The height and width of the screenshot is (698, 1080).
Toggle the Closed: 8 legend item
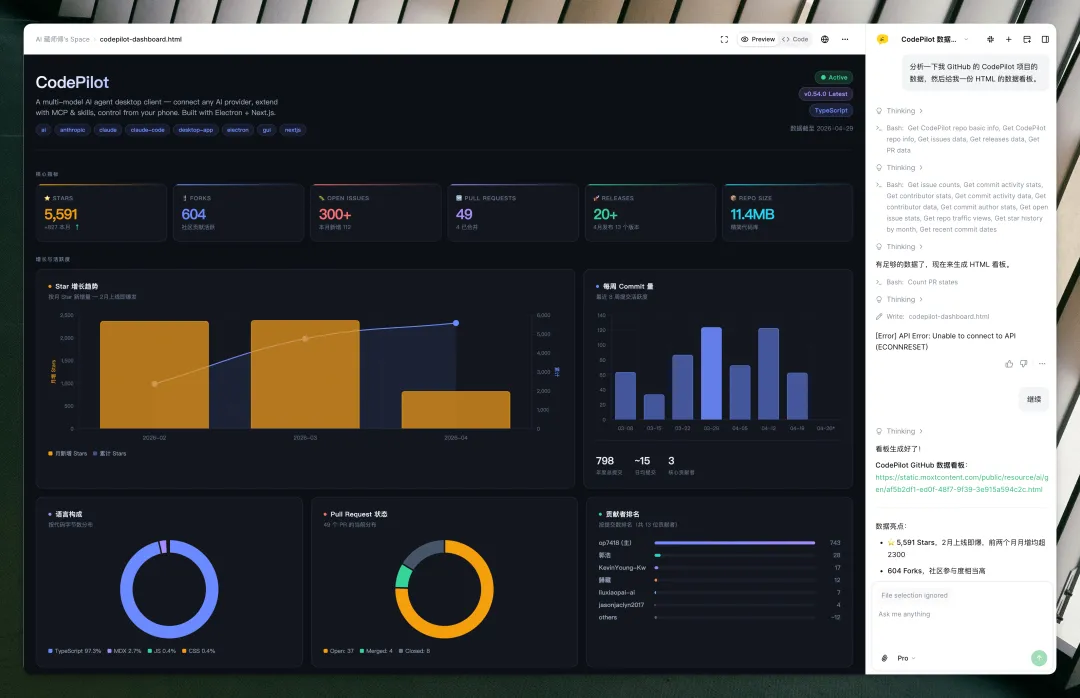(x=414, y=651)
